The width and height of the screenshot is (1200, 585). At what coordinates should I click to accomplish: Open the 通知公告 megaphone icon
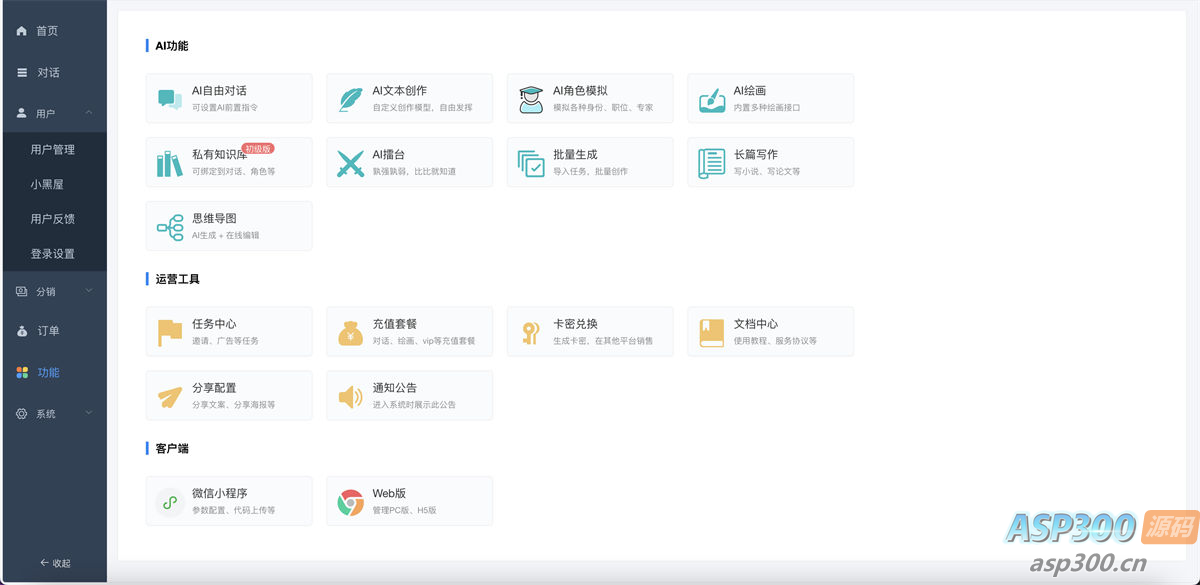coord(348,394)
